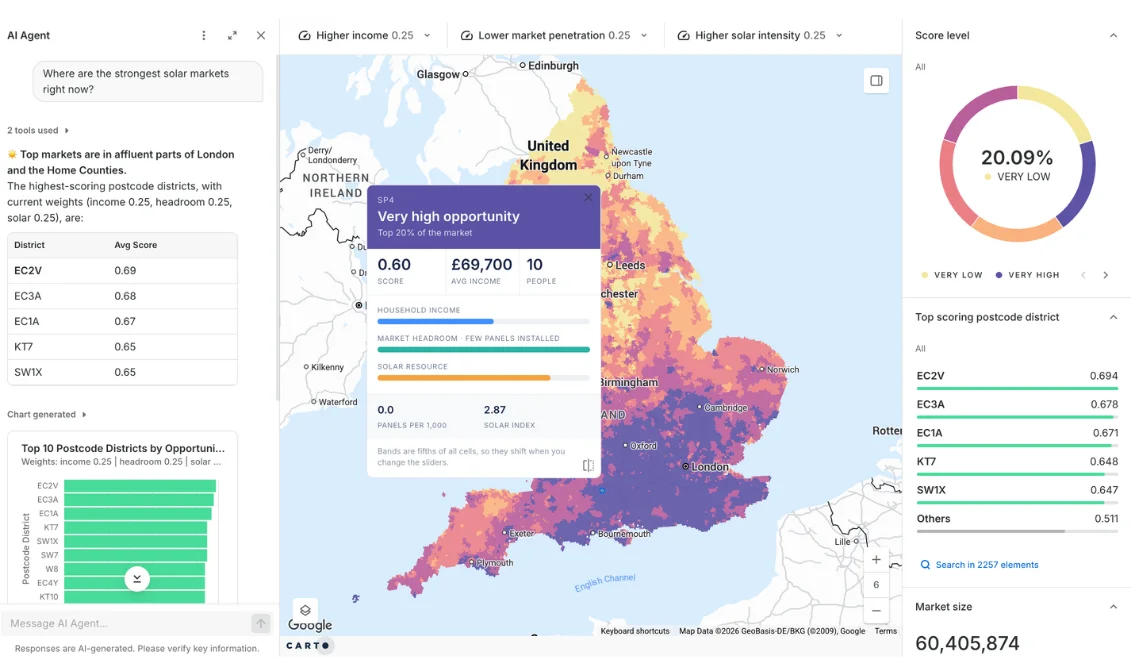Click the 60,405,874 market size value
This screenshot has height=660, width=1131.
[967, 643]
